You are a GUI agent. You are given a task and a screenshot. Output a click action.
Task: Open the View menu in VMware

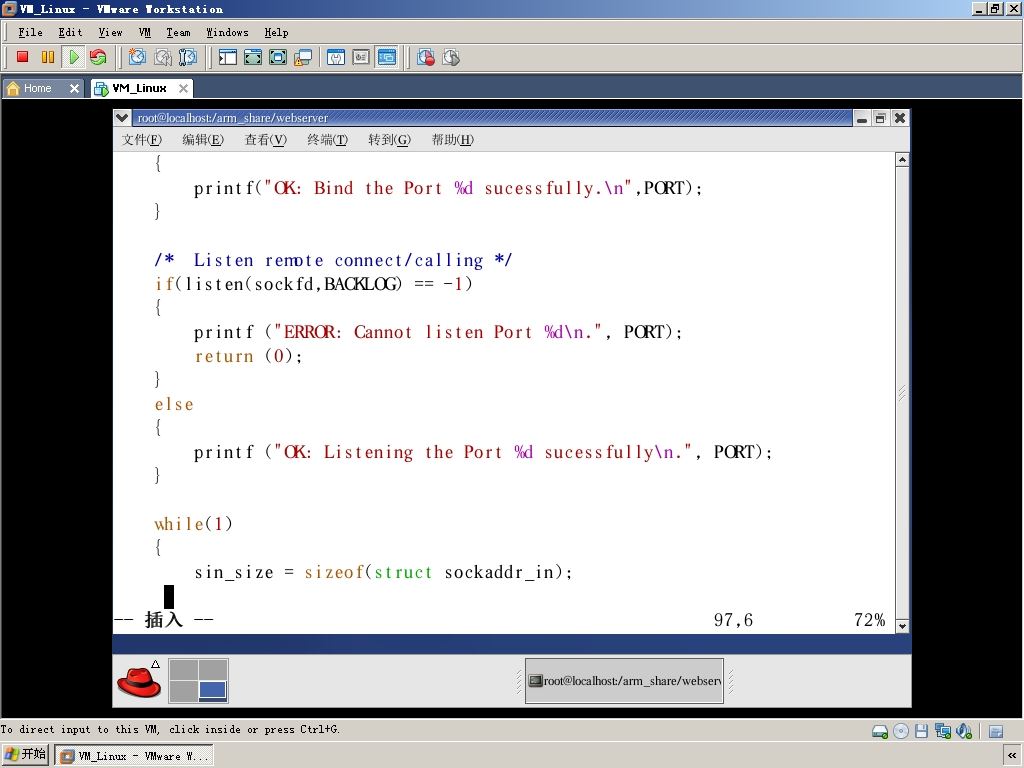coord(110,32)
